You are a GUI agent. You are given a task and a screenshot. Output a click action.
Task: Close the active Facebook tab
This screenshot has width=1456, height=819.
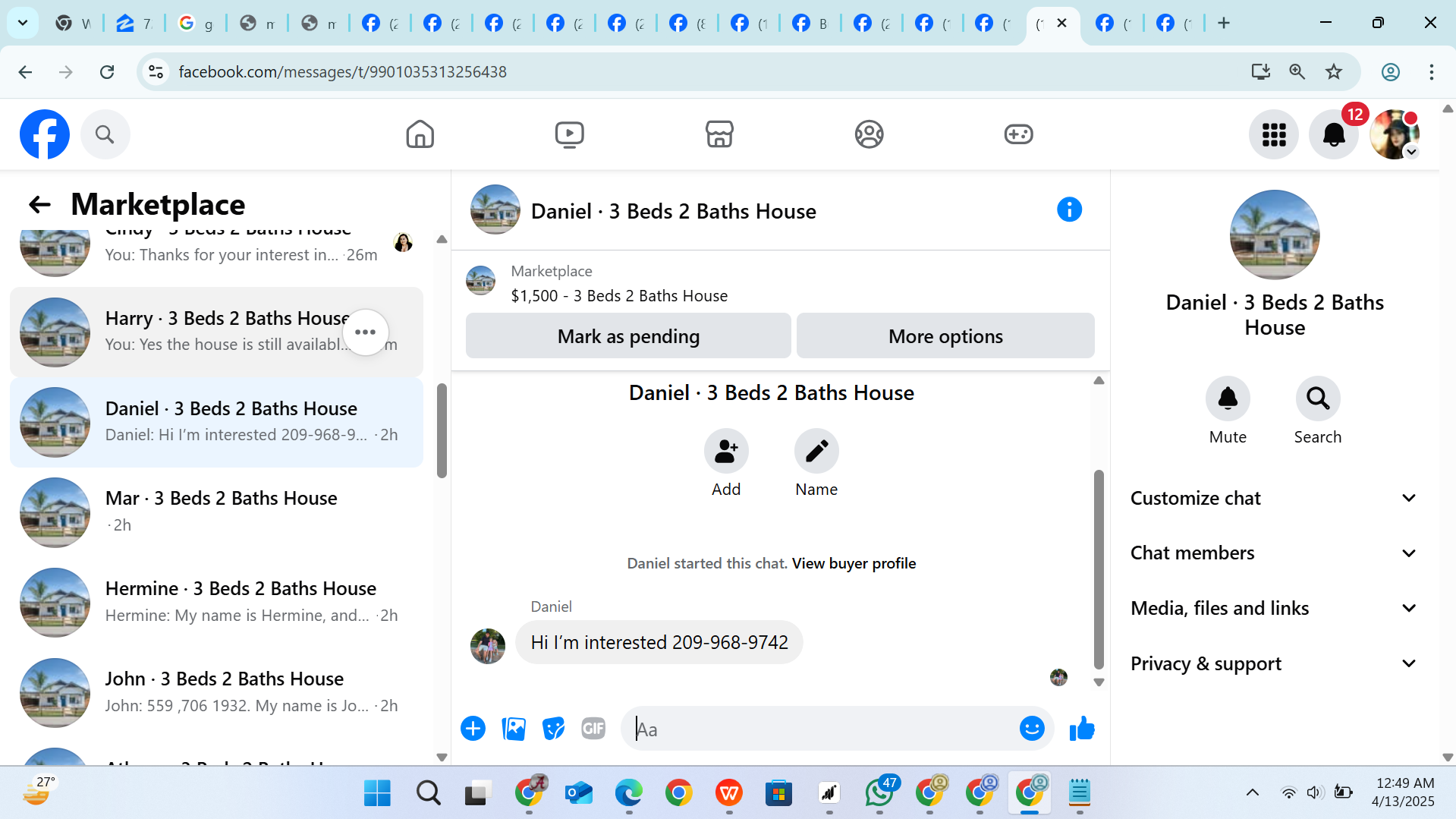1061,23
